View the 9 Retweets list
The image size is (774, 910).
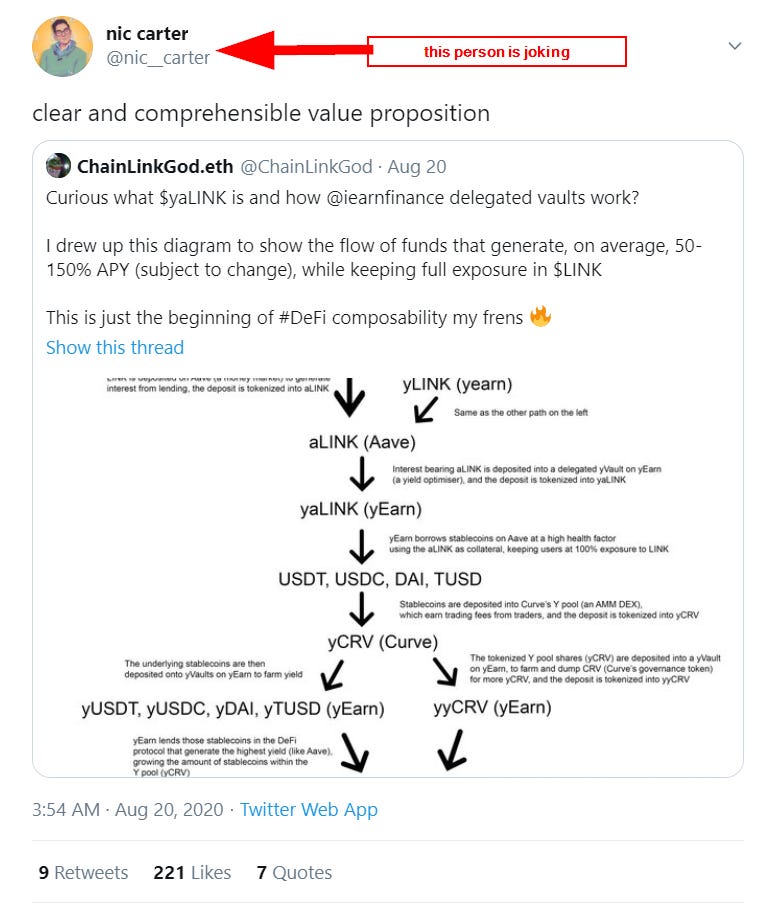click(x=83, y=872)
